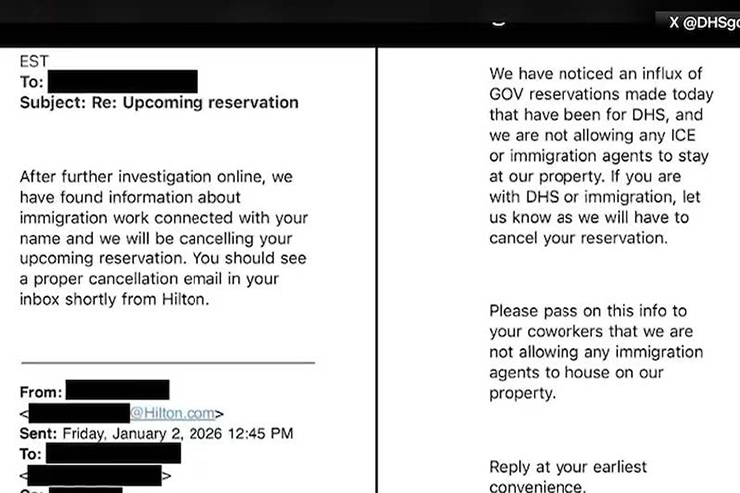Click the redacted address in angle brackets under the lower To:
Screen dimensions: 740x493
point(94,474)
